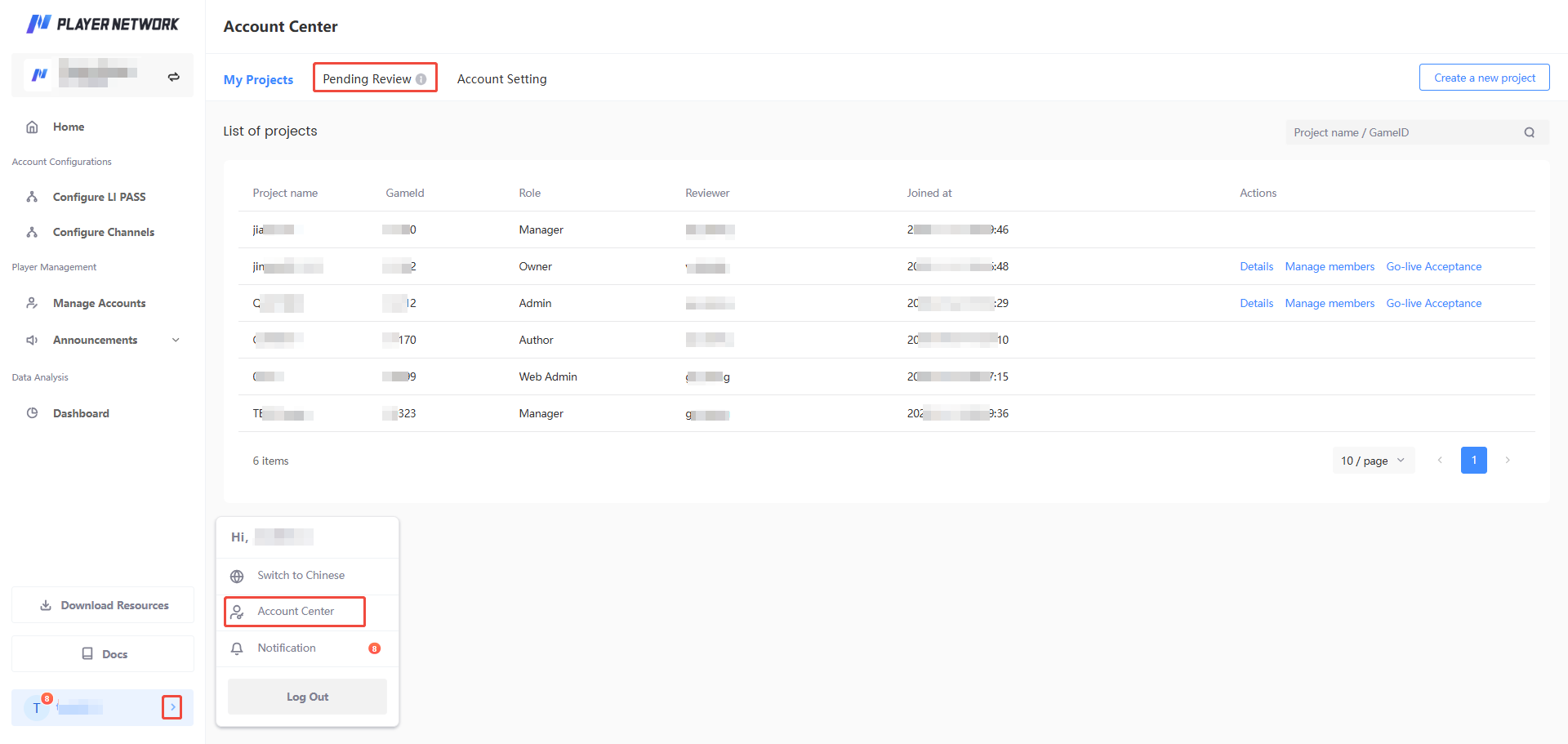Open Dashboard from the sidebar

tap(81, 413)
